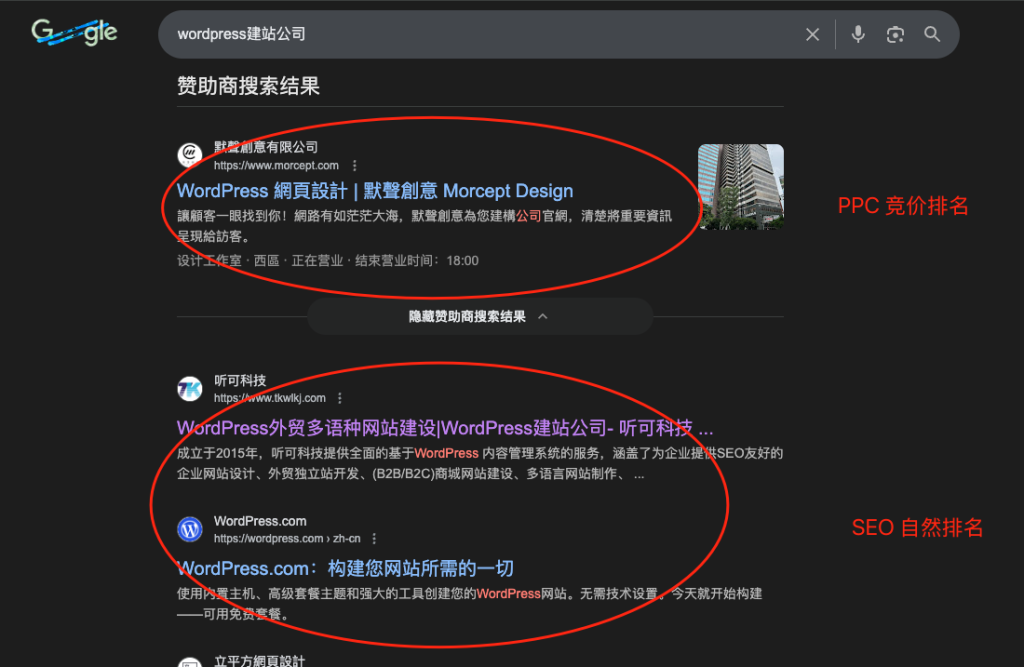Click the https://www.morcept.com URL text
Image resolution: width=1024 pixels, height=667 pixels.
click(x=276, y=166)
